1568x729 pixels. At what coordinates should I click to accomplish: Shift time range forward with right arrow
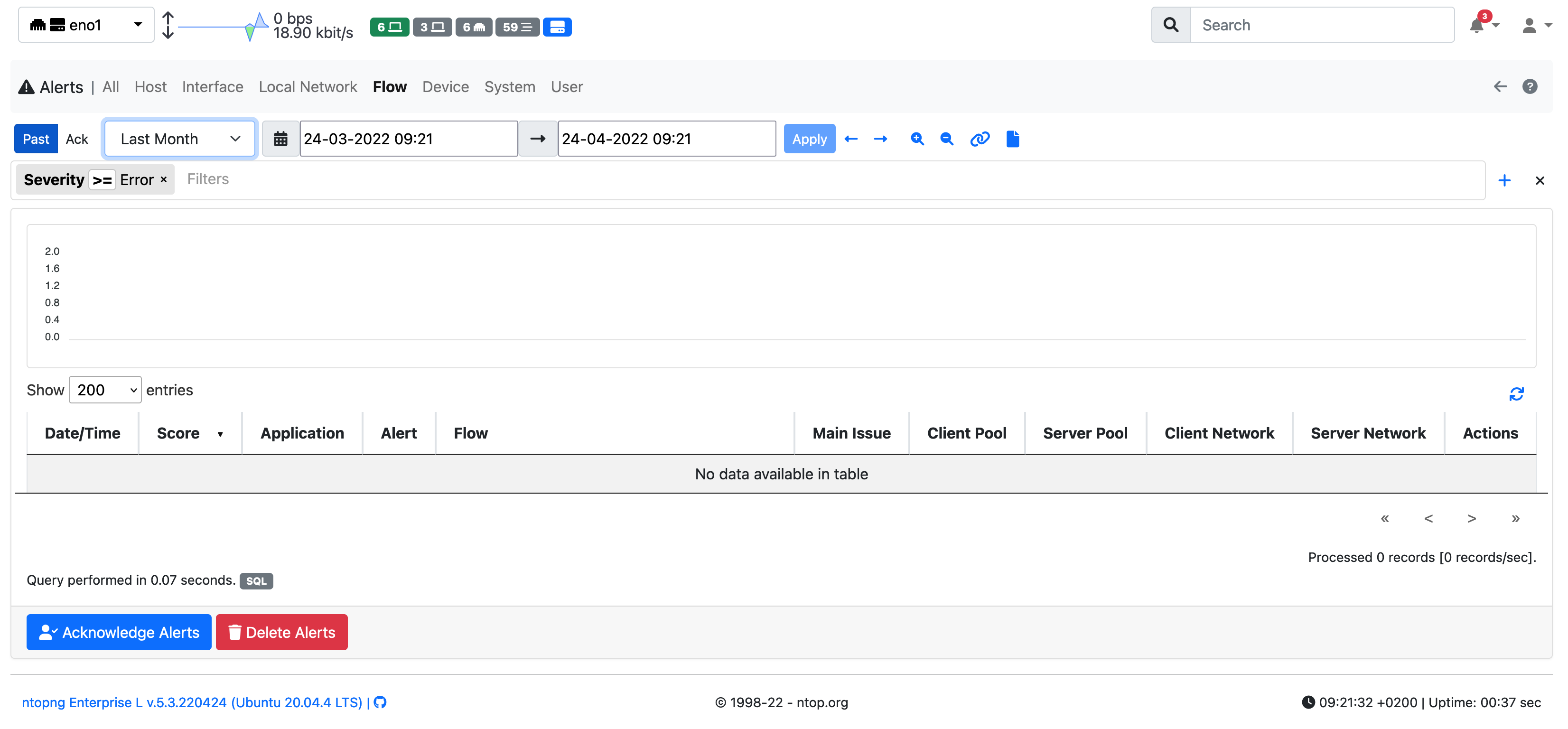click(x=880, y=139)
